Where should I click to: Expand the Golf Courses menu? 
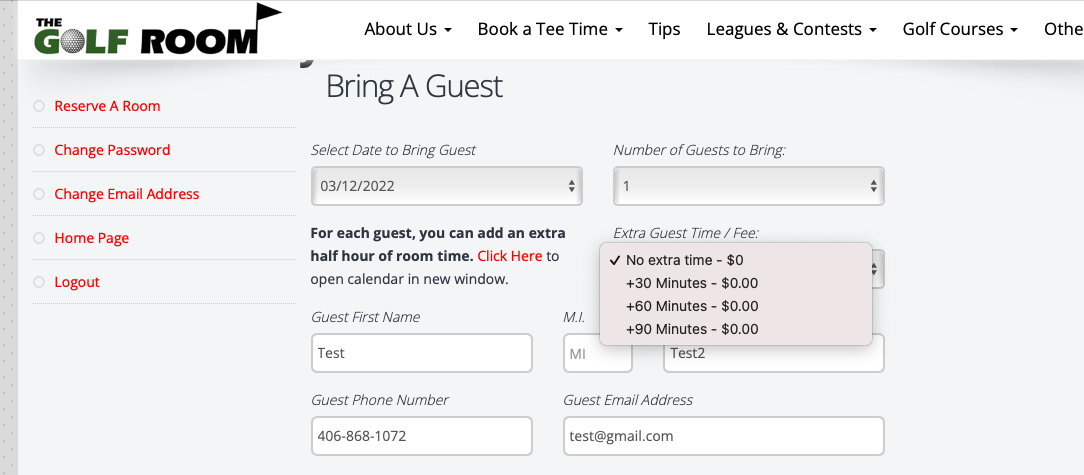[960, 29]
